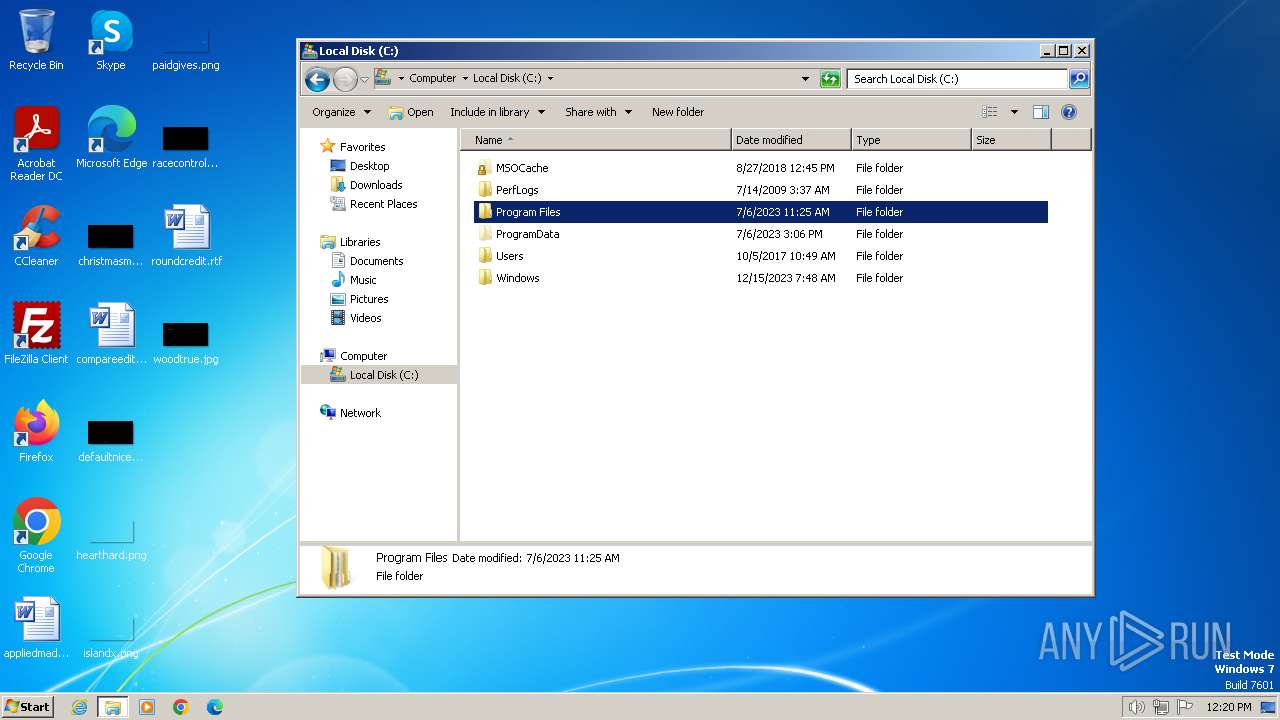Open Desktop in the Favorites list
The image size is (1280, 720).
pos(369,166)
